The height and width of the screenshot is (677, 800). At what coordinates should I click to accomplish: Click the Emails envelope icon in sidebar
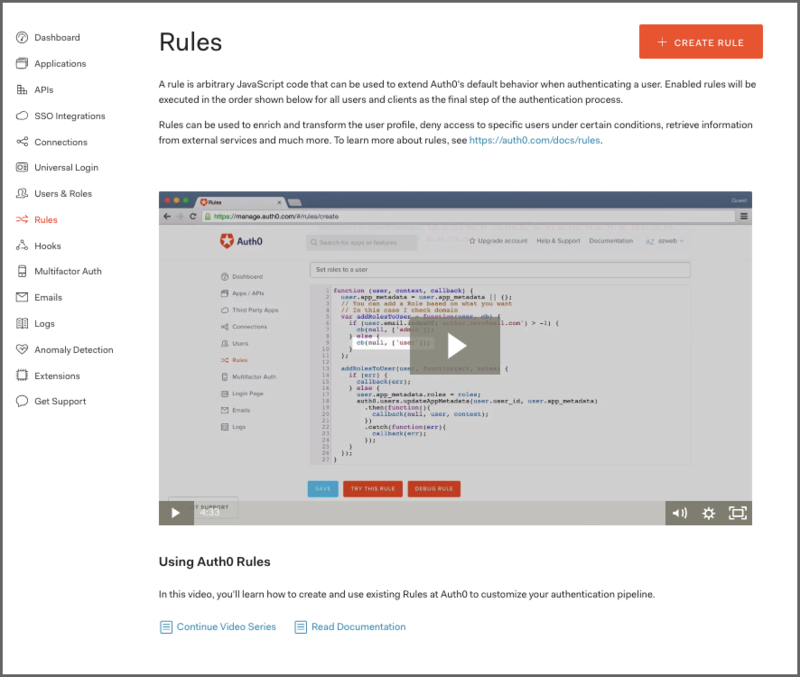pos(22,297)
